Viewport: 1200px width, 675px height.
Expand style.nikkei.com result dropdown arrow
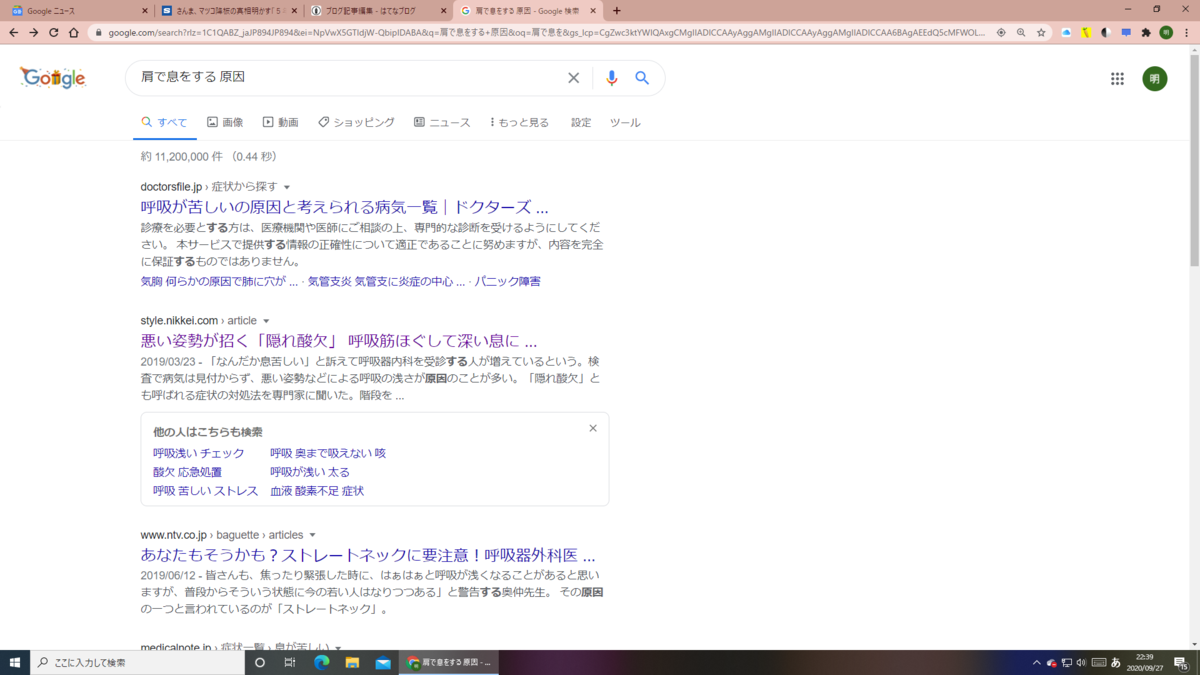(x=266, y=321)
